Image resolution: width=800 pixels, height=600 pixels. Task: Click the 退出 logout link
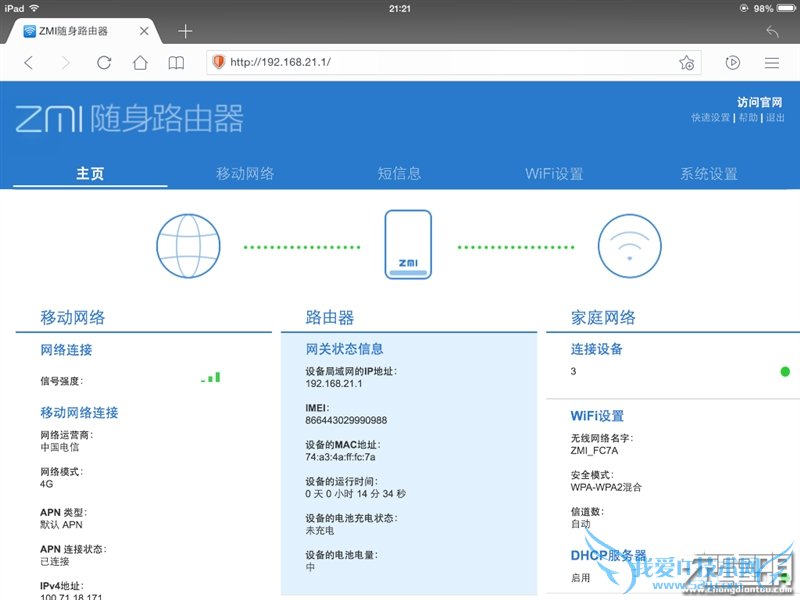[x=775, y=118]
